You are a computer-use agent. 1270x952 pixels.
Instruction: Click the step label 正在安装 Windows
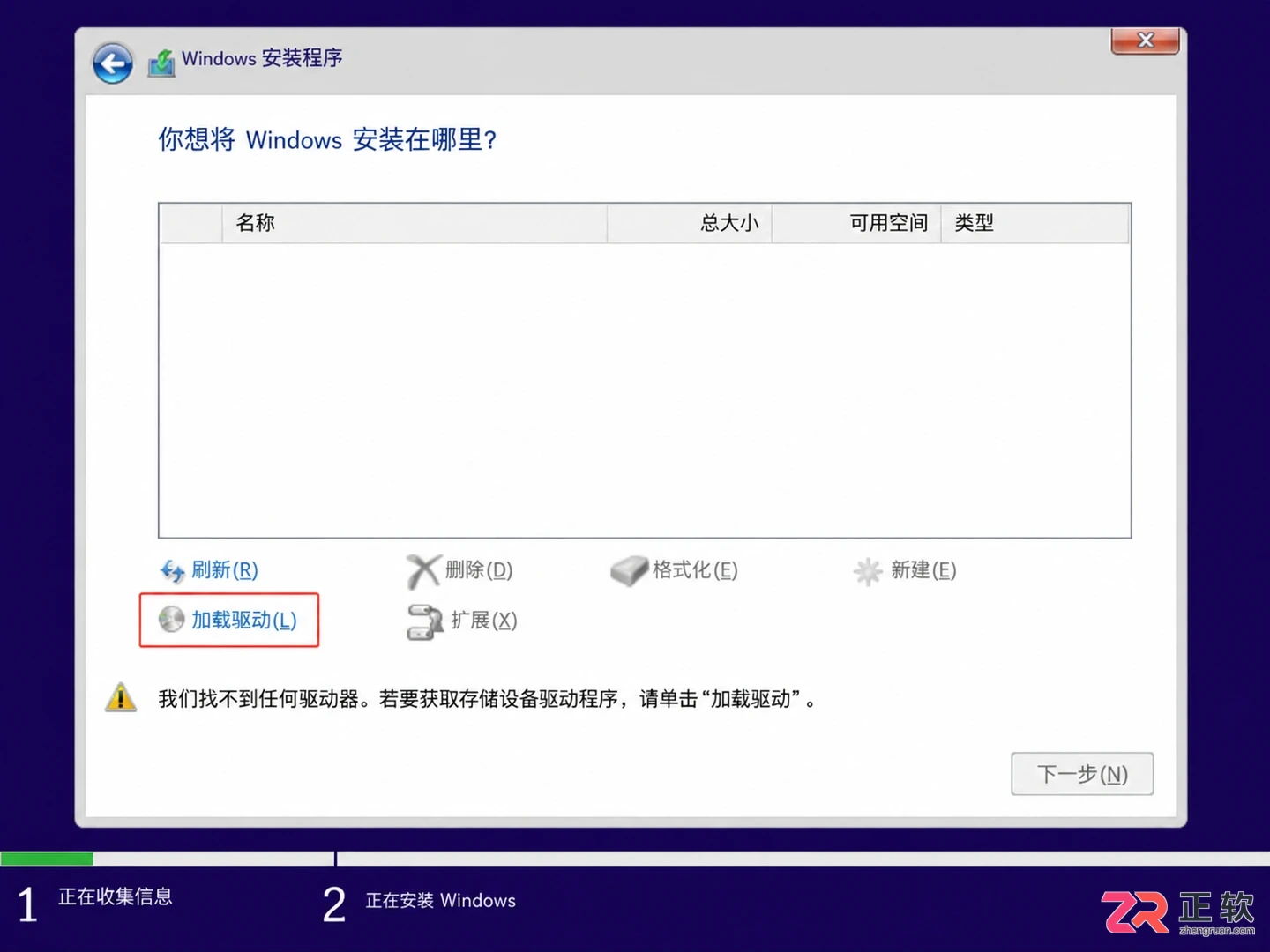441,900
